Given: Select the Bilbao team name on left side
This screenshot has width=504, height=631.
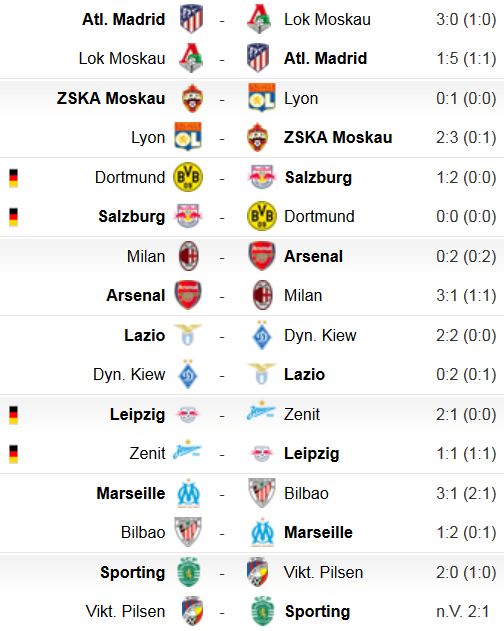Looking at the screenshot, I should pos(143,532).
